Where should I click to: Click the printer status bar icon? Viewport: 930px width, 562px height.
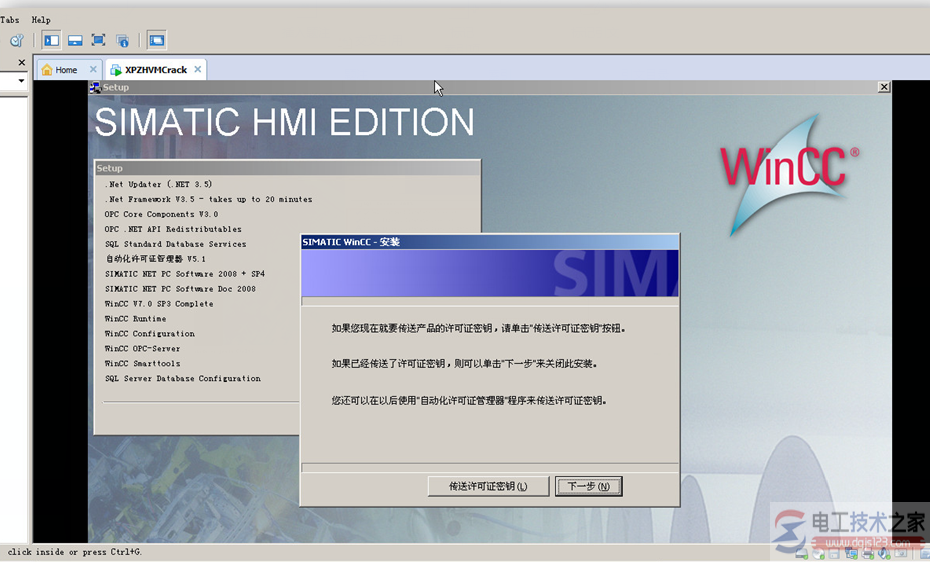tap(868, 554)
